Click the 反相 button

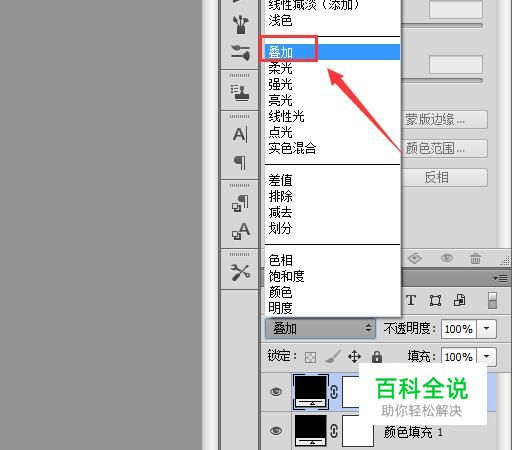445,177
